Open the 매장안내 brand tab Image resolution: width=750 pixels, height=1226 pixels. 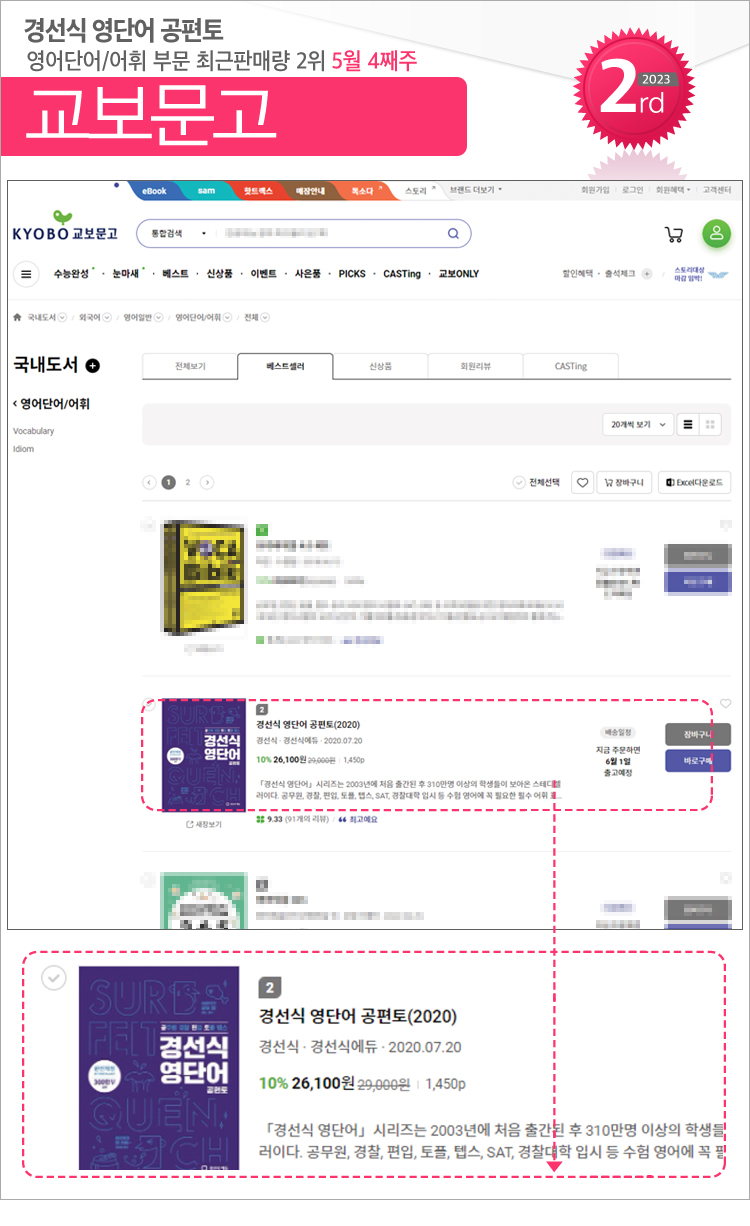click(311, 190)
